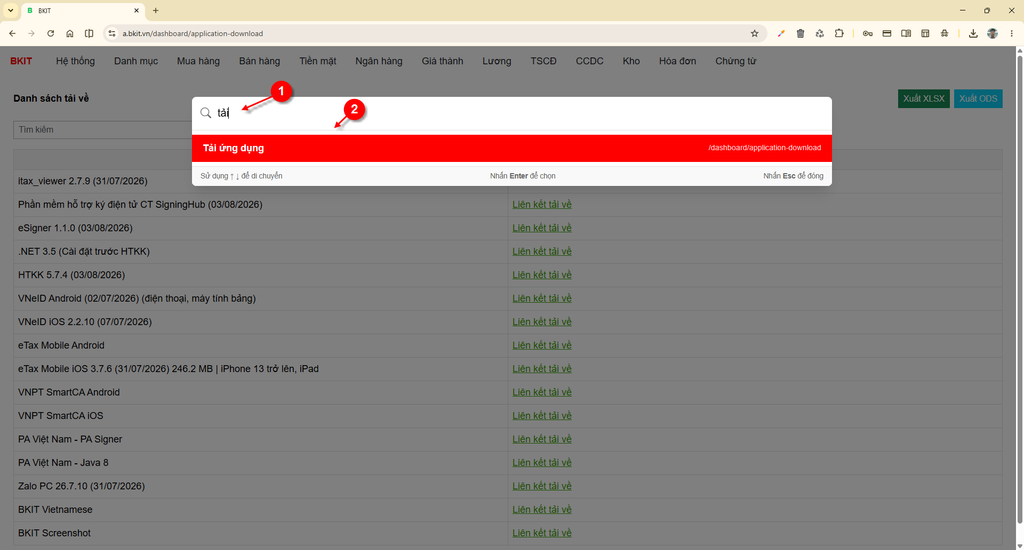Image resolution: width=1024 pixels, height=550 pixels.
Task: Click the recycle arrows extension icon
Action: coord(820,33)
